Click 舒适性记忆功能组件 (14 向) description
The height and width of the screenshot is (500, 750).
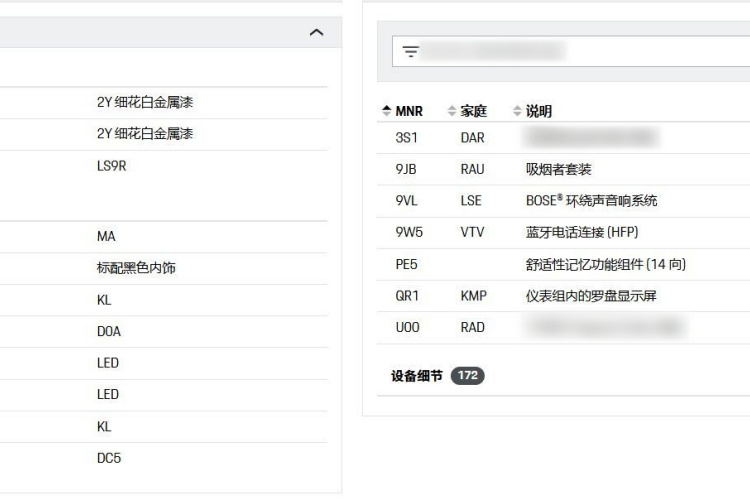pyautogui.click(x=606, y=265)
